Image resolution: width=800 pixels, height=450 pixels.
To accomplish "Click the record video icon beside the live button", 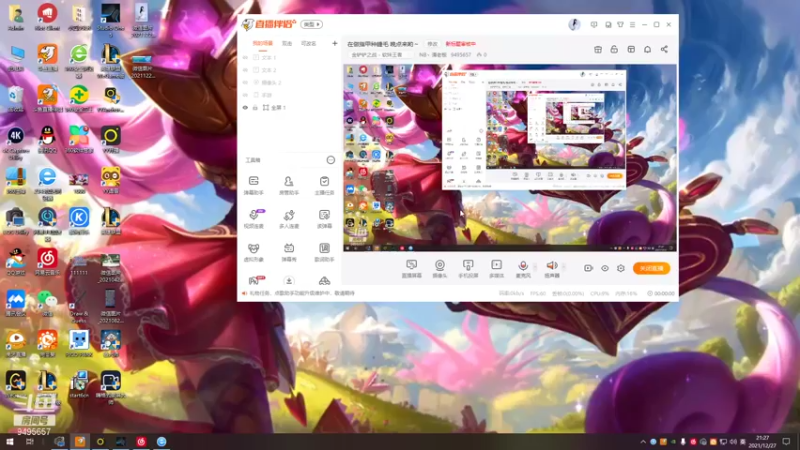I will (x=588, y=268).
